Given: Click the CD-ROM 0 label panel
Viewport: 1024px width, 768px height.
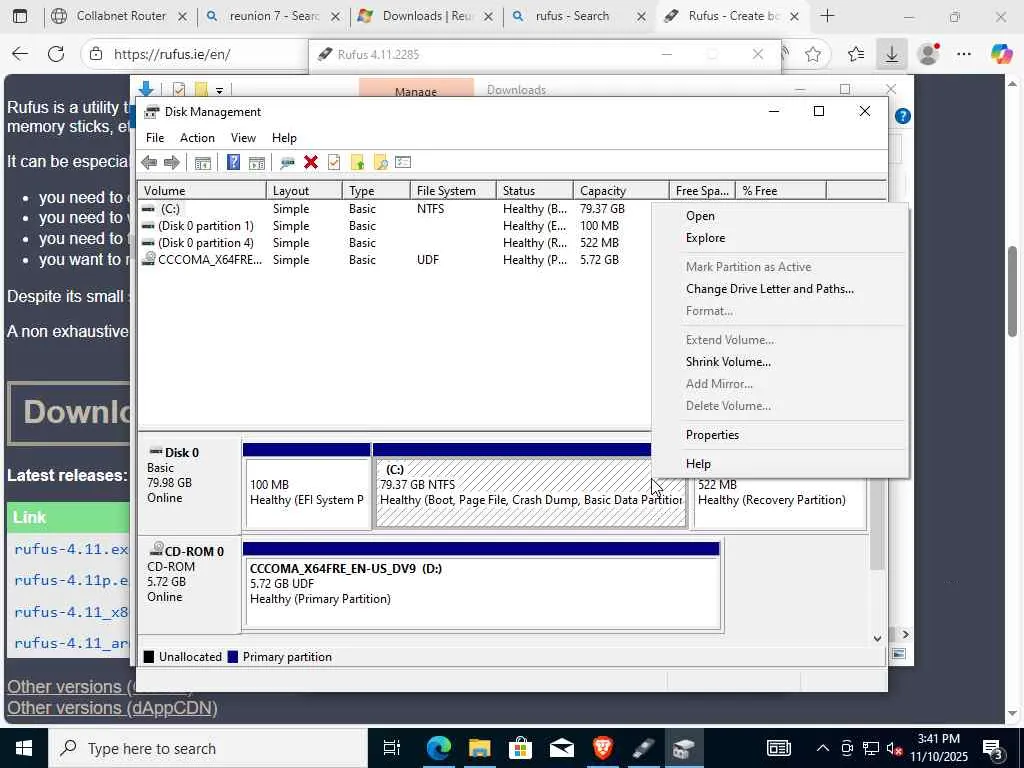Looking at the screenshot, I should point(189,584).
